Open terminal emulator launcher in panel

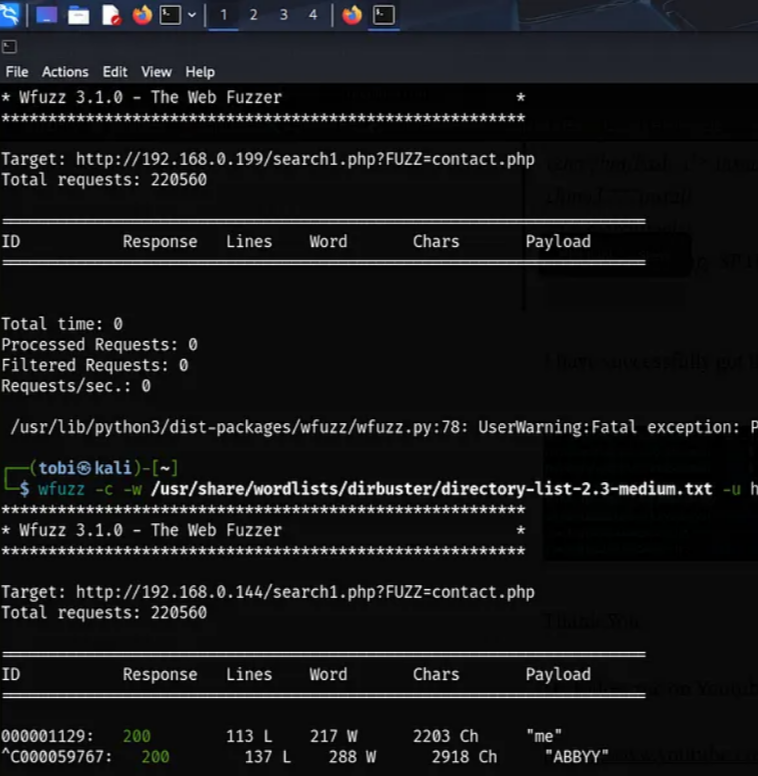pos(170,15)
